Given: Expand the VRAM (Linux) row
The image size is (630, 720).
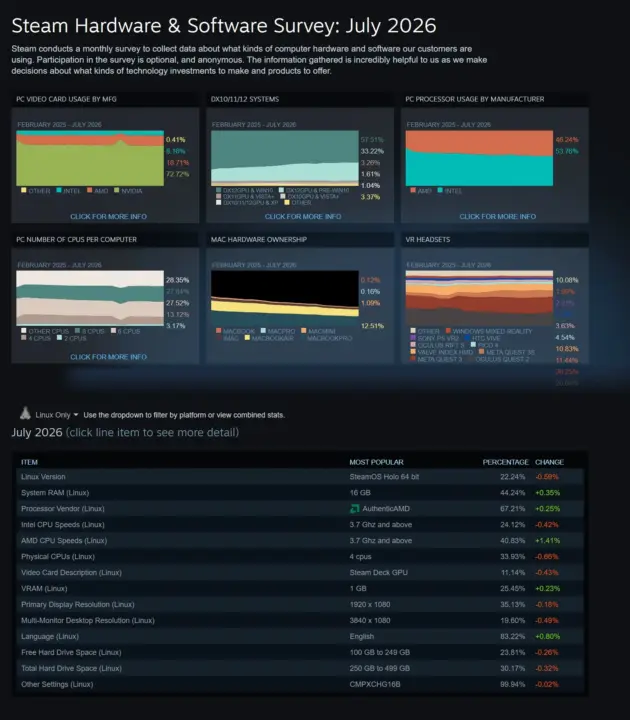Looking at the screenshot, I should 300,588.
